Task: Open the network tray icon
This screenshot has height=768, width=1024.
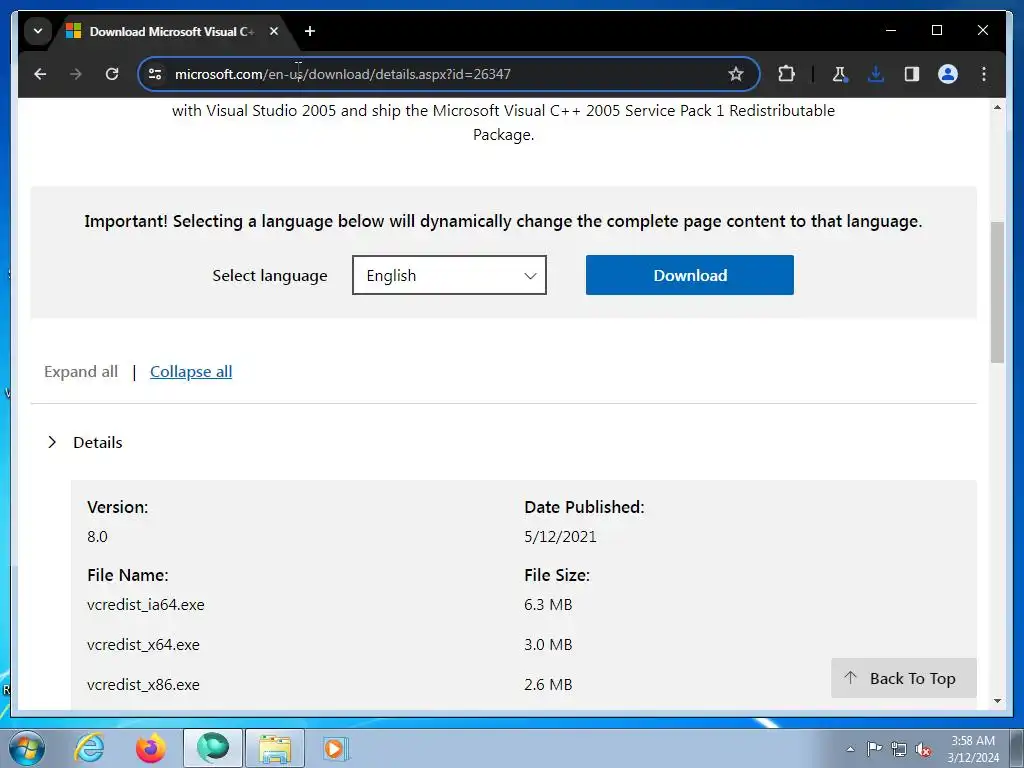Action: click(x=899, y=749)
